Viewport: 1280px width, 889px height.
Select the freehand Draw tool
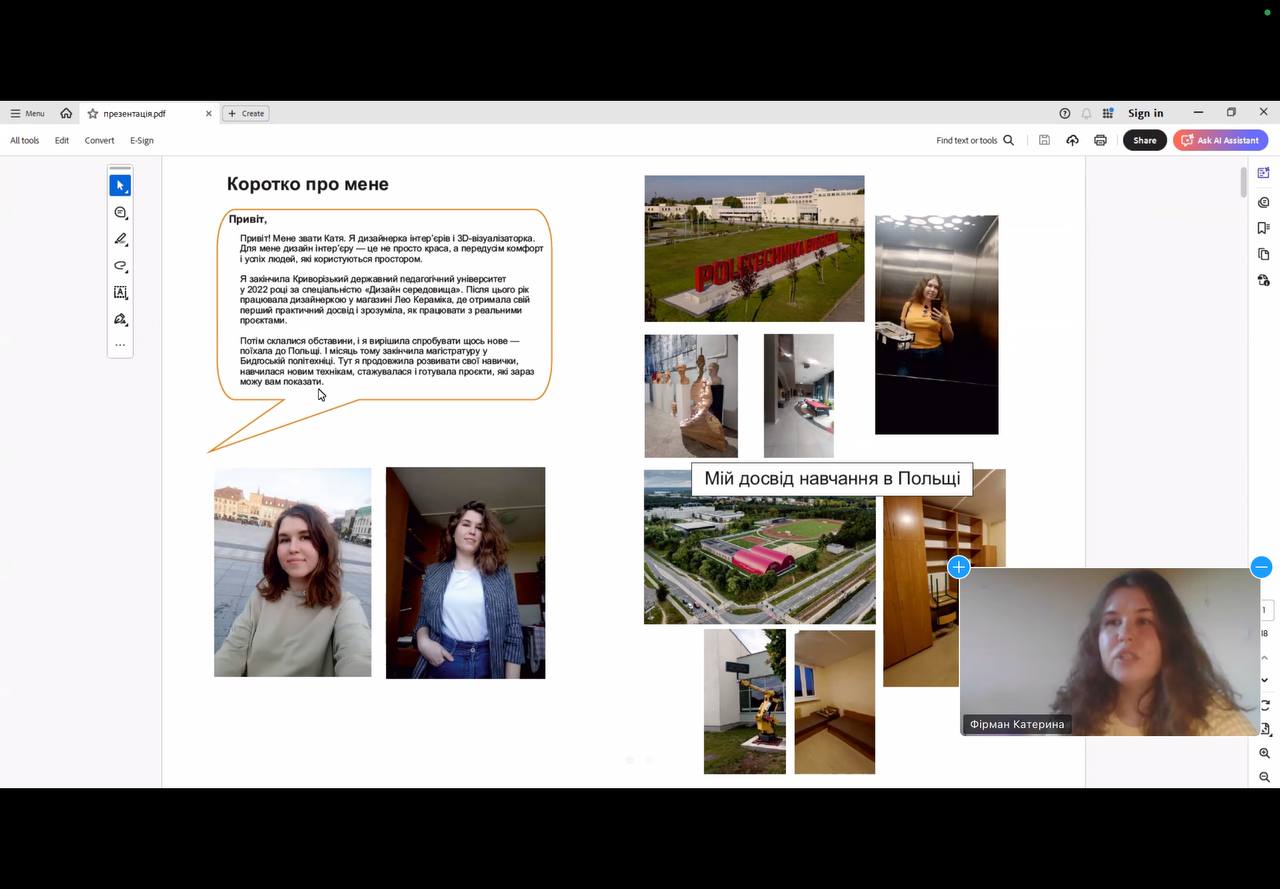point(120,266)
